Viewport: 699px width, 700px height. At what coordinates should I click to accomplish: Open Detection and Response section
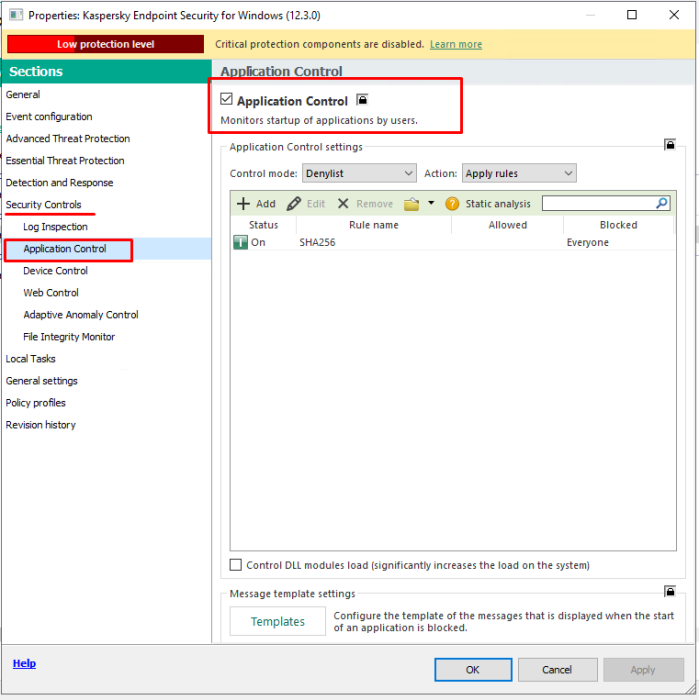tap(59, 183)
